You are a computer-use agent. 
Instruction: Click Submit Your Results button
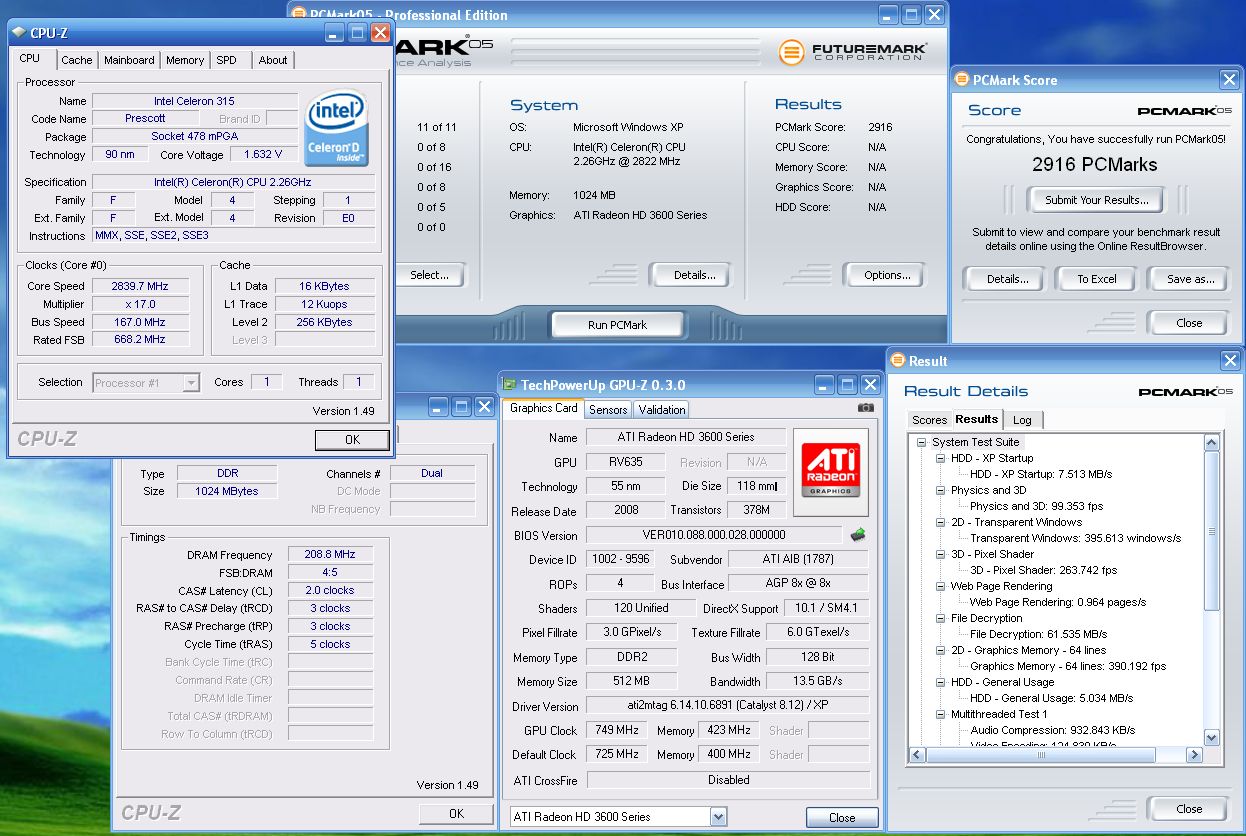coord(1097,200)
